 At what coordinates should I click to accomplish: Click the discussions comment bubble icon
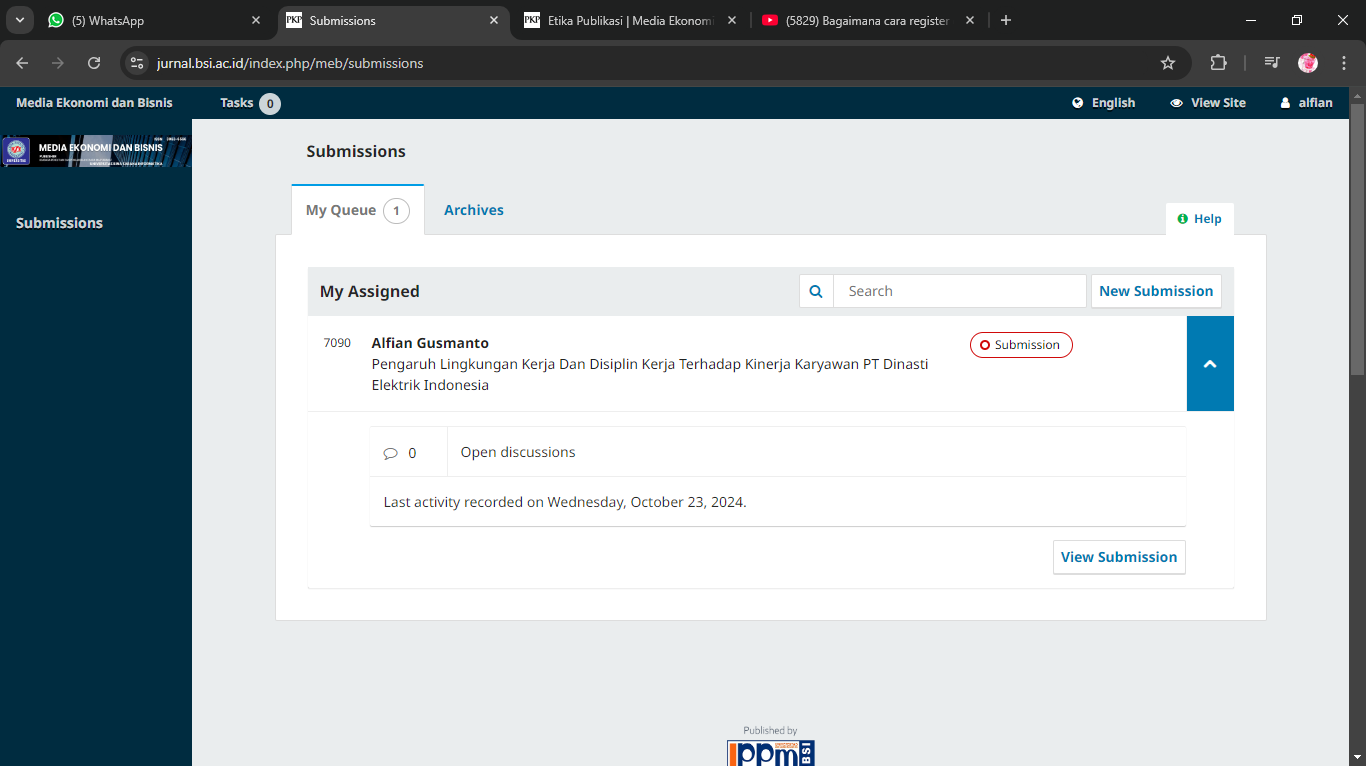click(390, 453)
